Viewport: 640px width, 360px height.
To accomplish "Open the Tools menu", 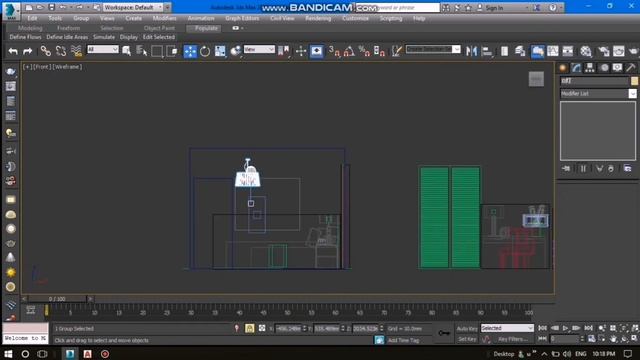I will tap(55, 18).
